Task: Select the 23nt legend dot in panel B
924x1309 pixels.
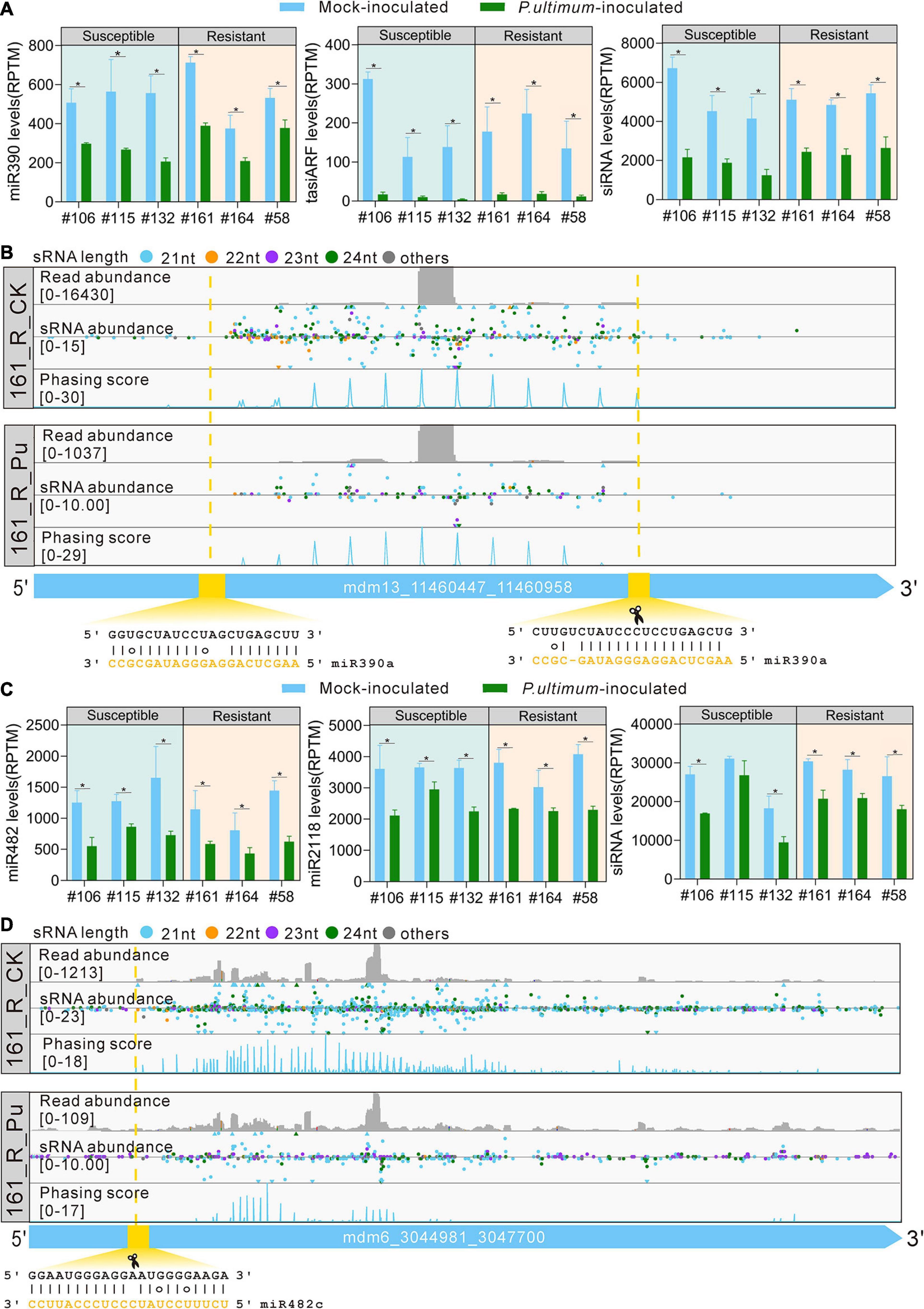Action: pos(272,257)
